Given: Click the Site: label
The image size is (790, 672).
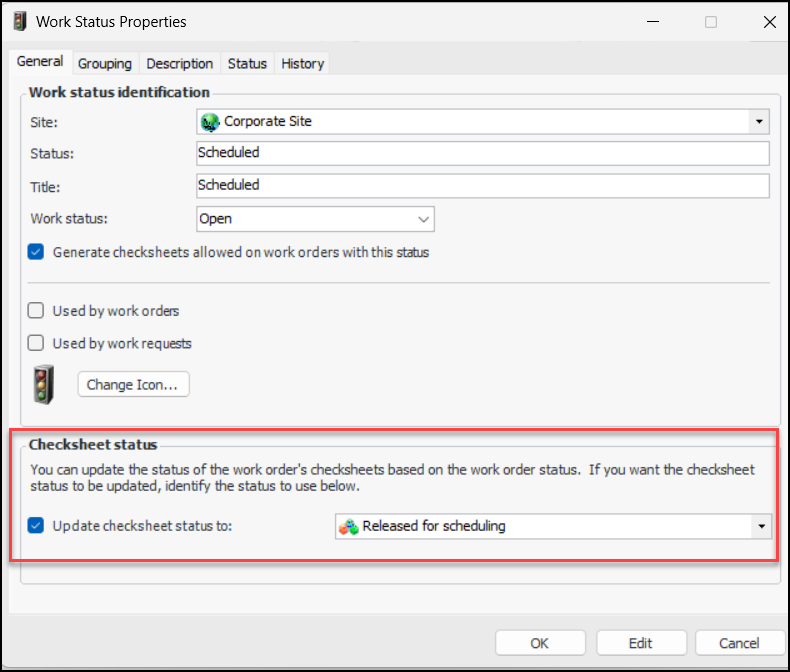Looking at the screenshot, I should (44, 122).
